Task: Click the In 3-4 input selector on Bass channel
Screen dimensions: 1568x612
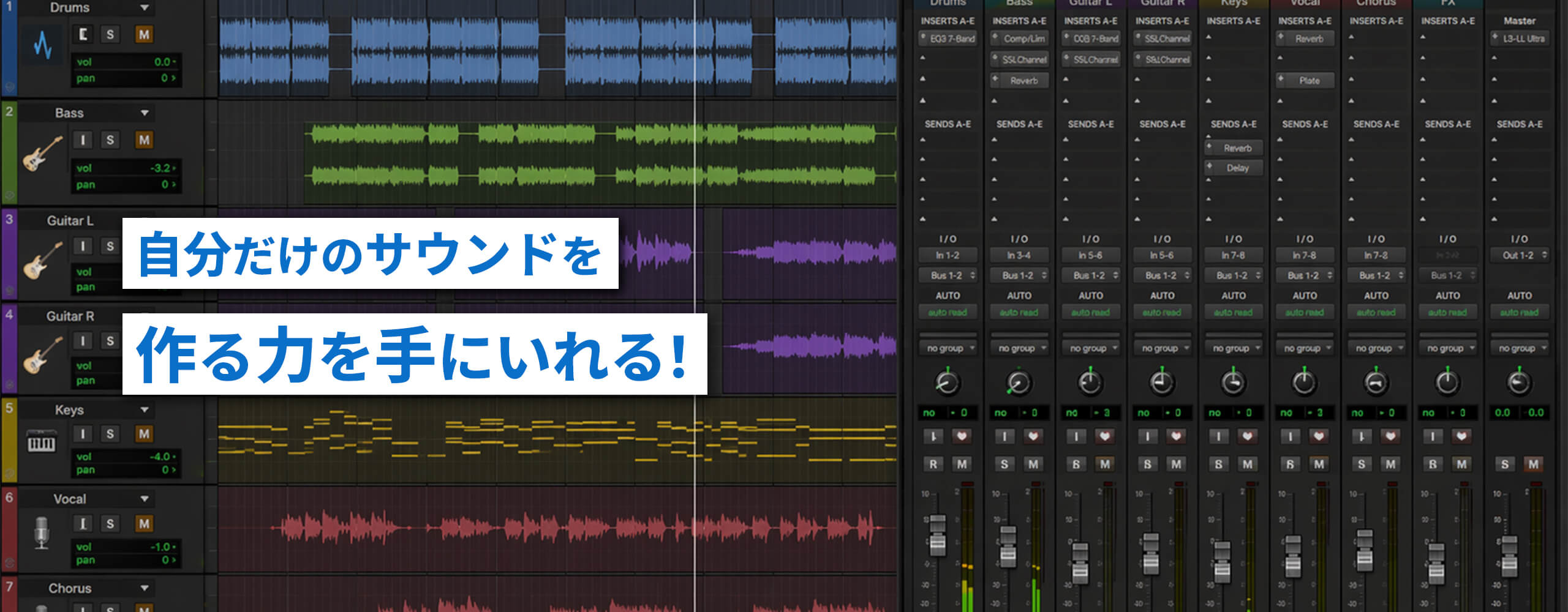Action: 1019,255
